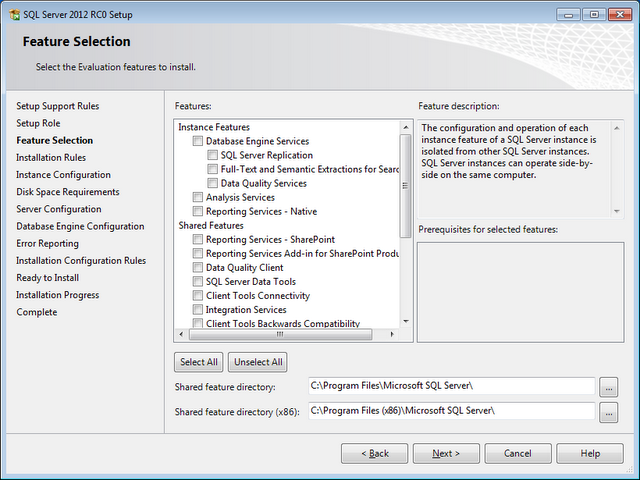The height and width of the screenshot is (480, 640).
Task: Maximize the SQL Server setup window
Action: [x=594, y=15]
